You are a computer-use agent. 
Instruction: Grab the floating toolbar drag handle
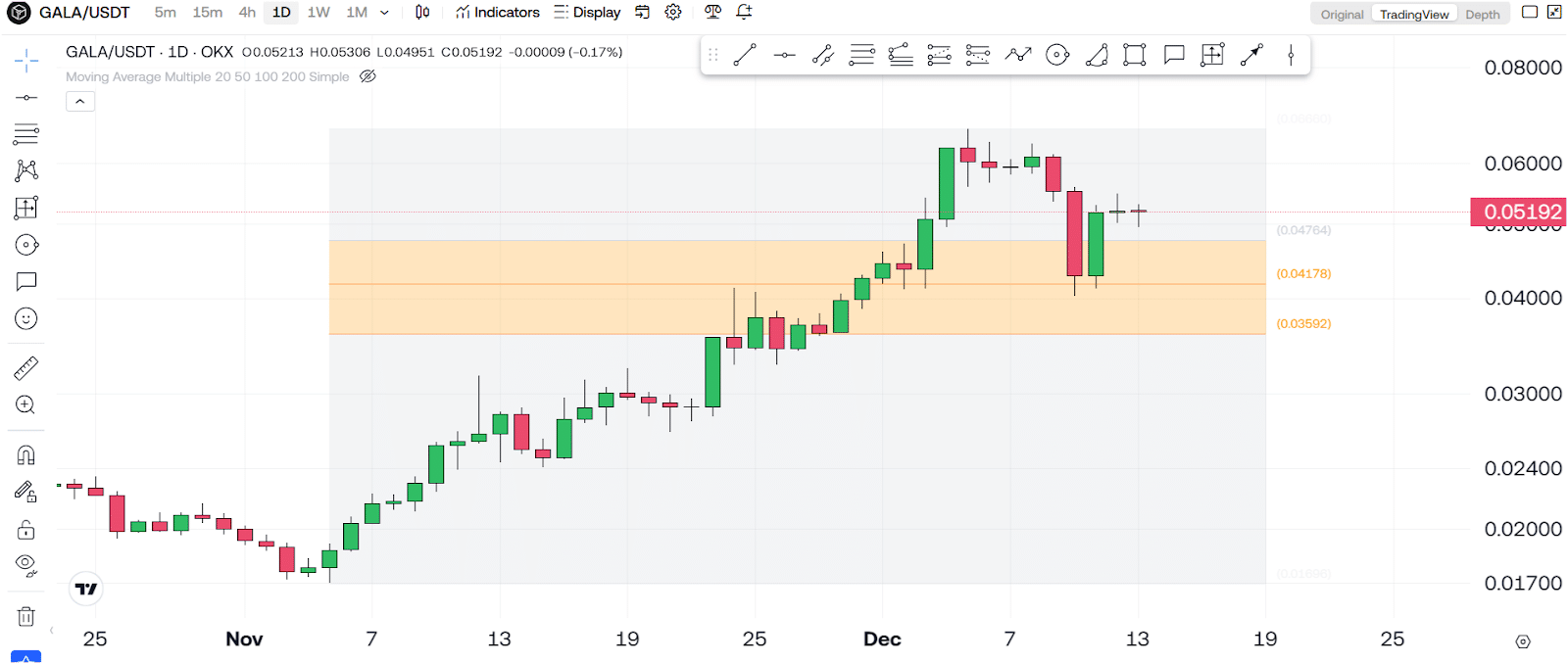pos(713,55)
